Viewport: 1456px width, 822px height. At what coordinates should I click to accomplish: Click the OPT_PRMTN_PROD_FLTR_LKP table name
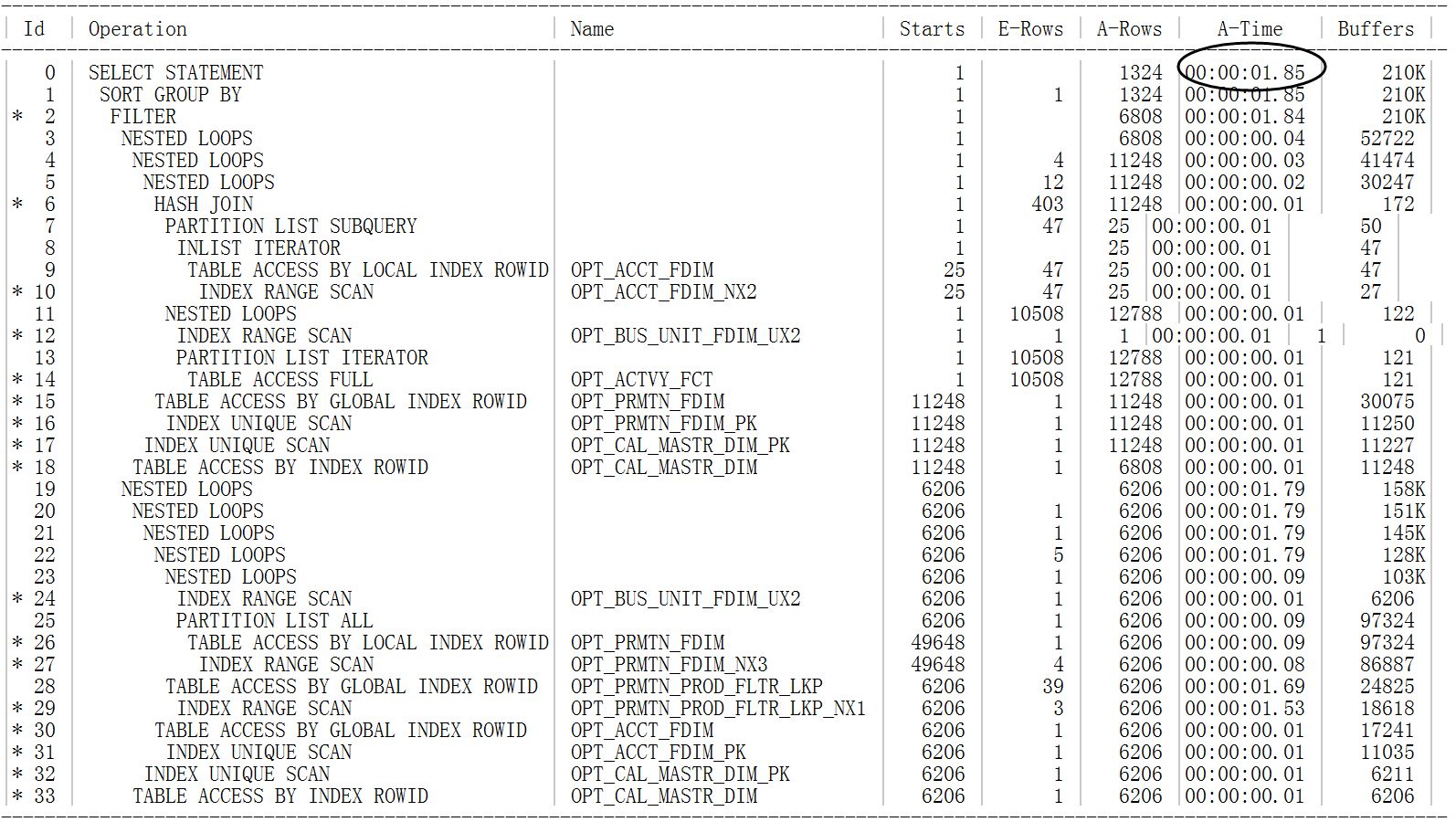pyautogui.click(x=697, y=687)
